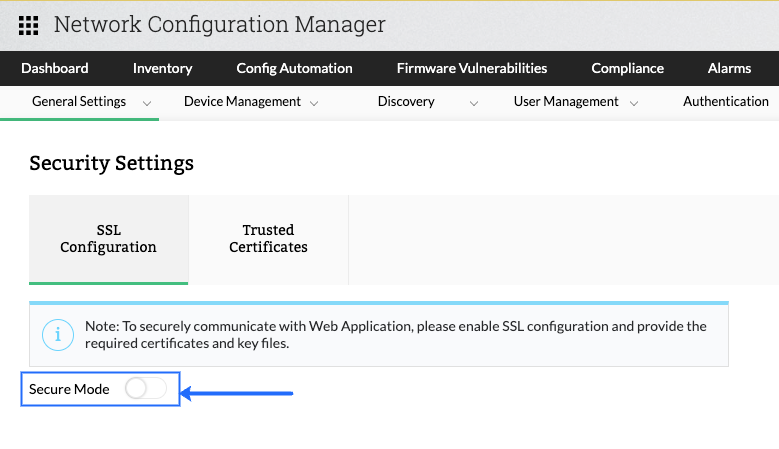
Task: Go to the Alarms menu
Action: [x=729, y=69]
